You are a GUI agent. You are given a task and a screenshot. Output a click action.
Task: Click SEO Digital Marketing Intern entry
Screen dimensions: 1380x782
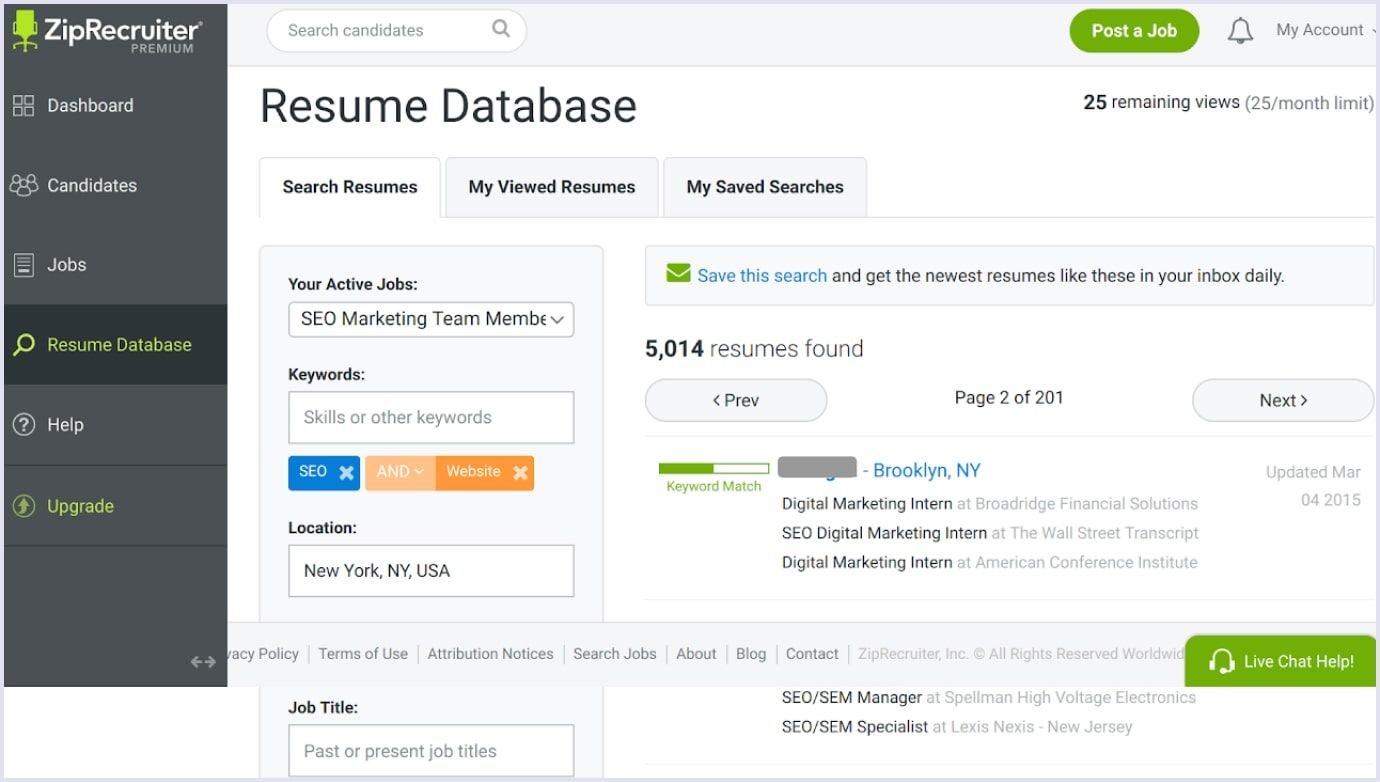tap(990, 533)
